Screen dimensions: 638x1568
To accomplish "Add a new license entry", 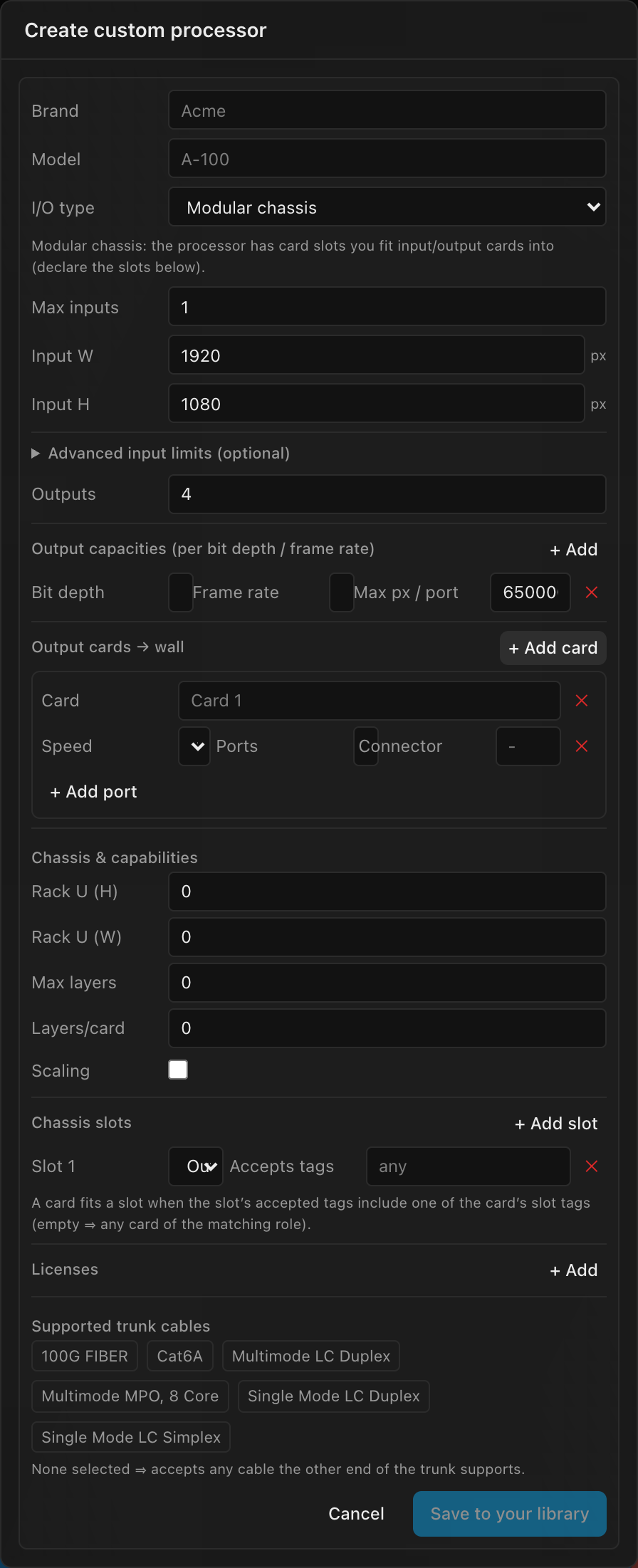I will [574, 1270].
